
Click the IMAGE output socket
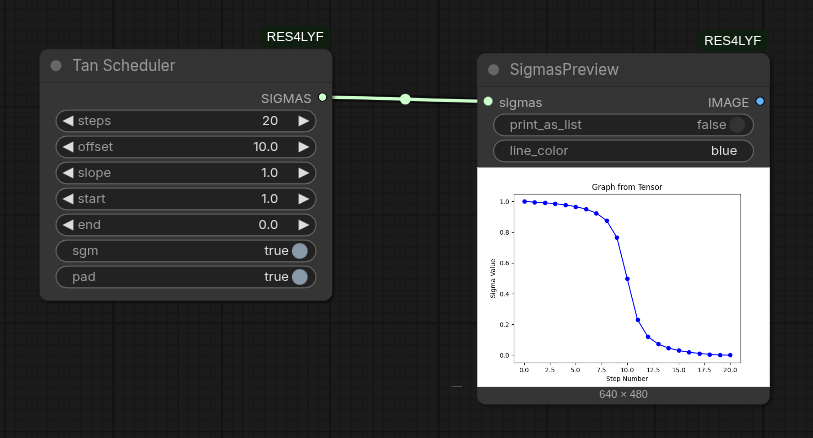pyautogui.click(x=760, y=101)
